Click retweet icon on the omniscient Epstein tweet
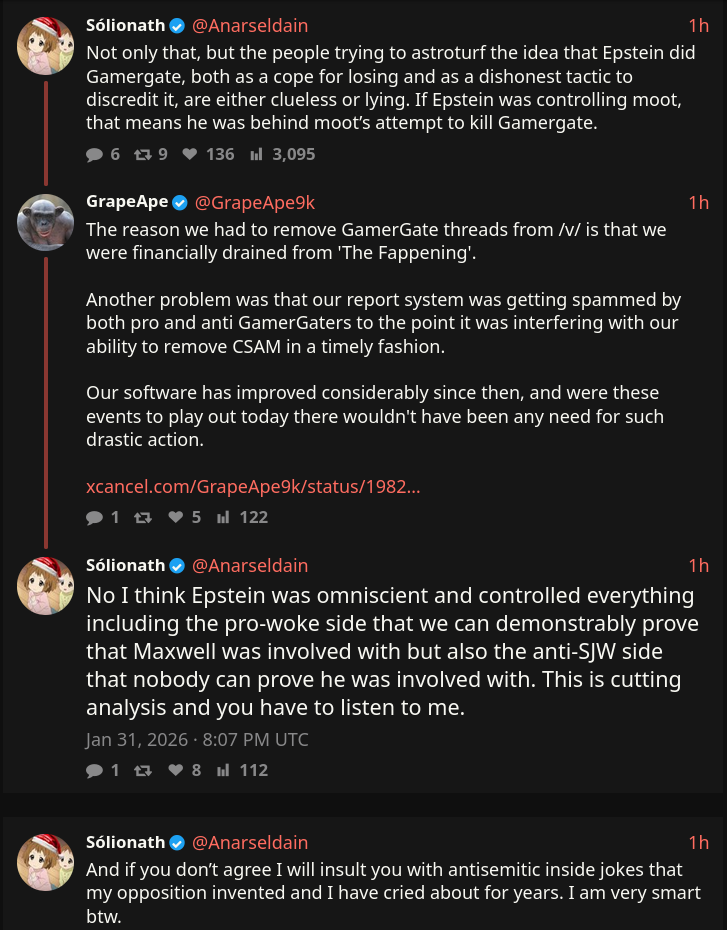This screenshot has height=930, width=727. click(x=142, y=770)
